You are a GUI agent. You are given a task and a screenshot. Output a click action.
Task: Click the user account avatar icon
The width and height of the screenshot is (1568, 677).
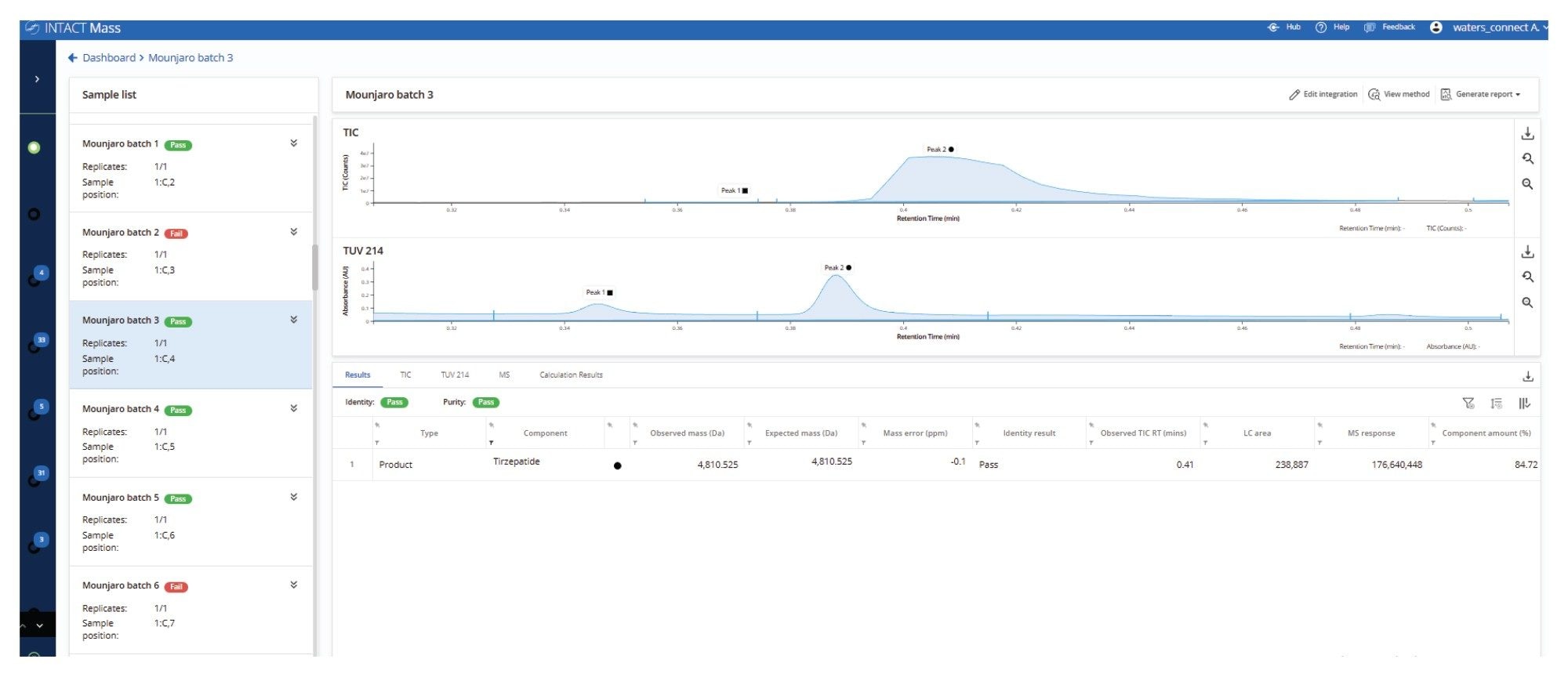pyautogui.click(x=1436, y=27)
